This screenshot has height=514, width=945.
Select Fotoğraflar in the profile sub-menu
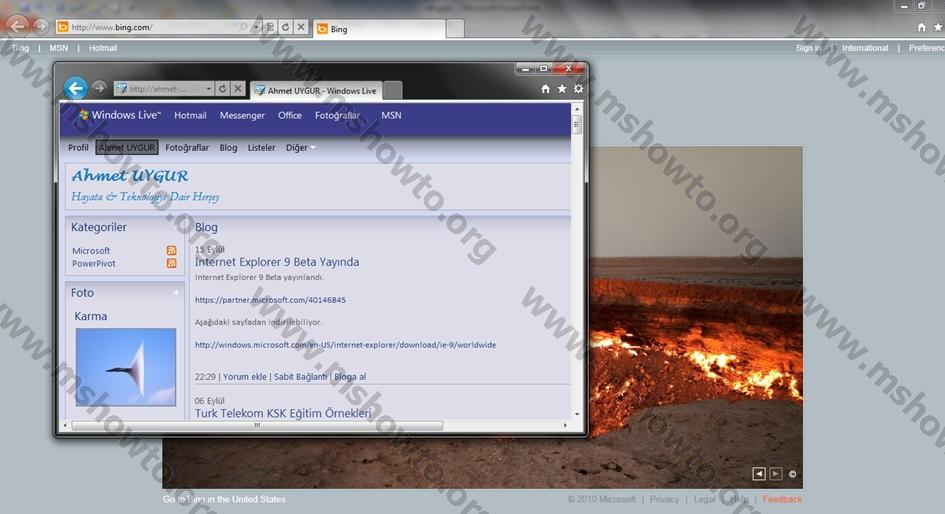tap(187, 148)
